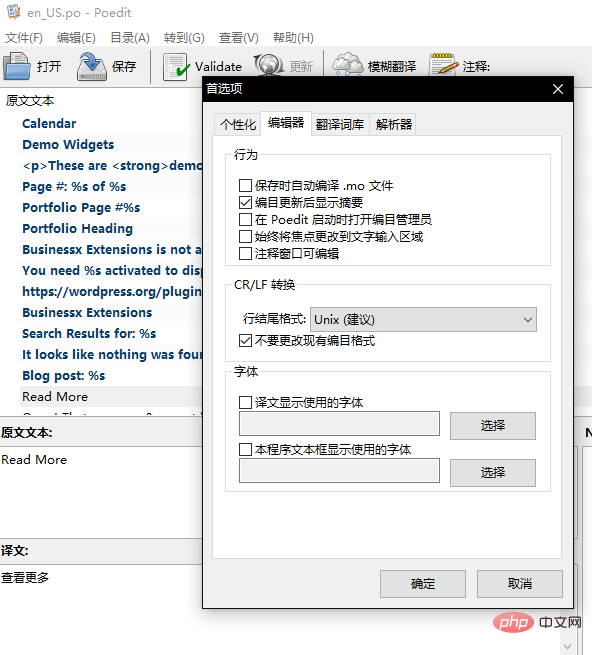Click 选择 for text field font
This screenshot has height=655, width=592.
click(493, 472)
